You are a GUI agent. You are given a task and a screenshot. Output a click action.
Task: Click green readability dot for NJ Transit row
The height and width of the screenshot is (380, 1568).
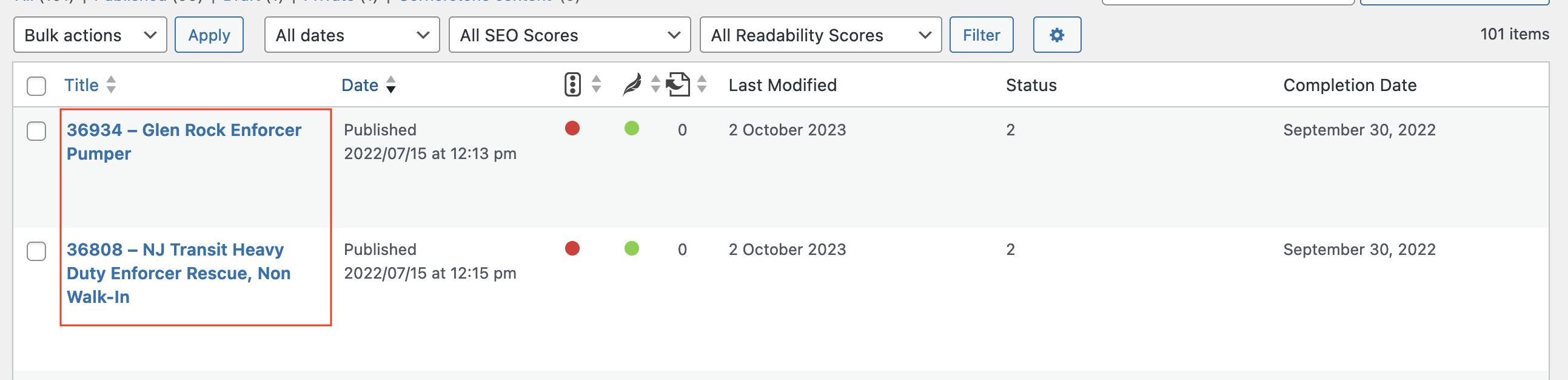[x=632, y=248]
